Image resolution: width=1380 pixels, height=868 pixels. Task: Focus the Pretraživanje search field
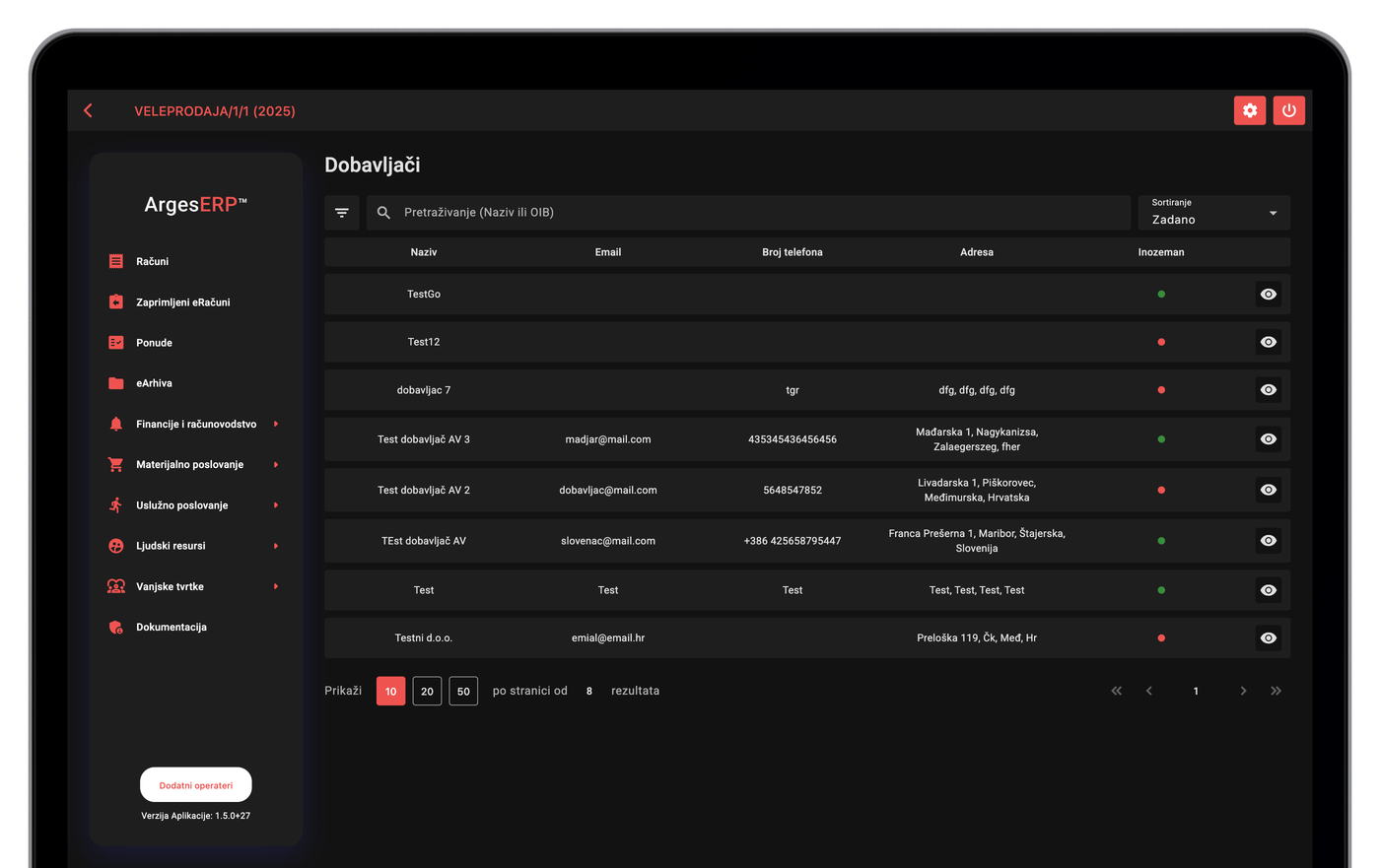point(748,213)
